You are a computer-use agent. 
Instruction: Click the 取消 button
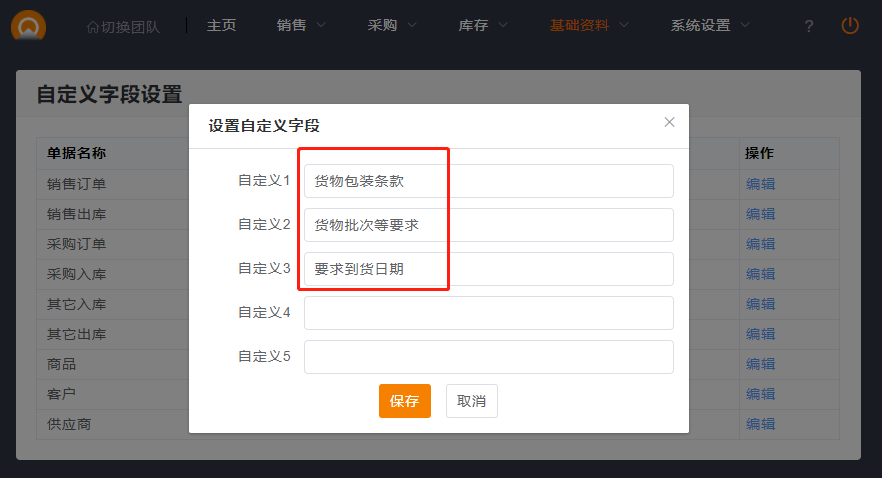471,401
